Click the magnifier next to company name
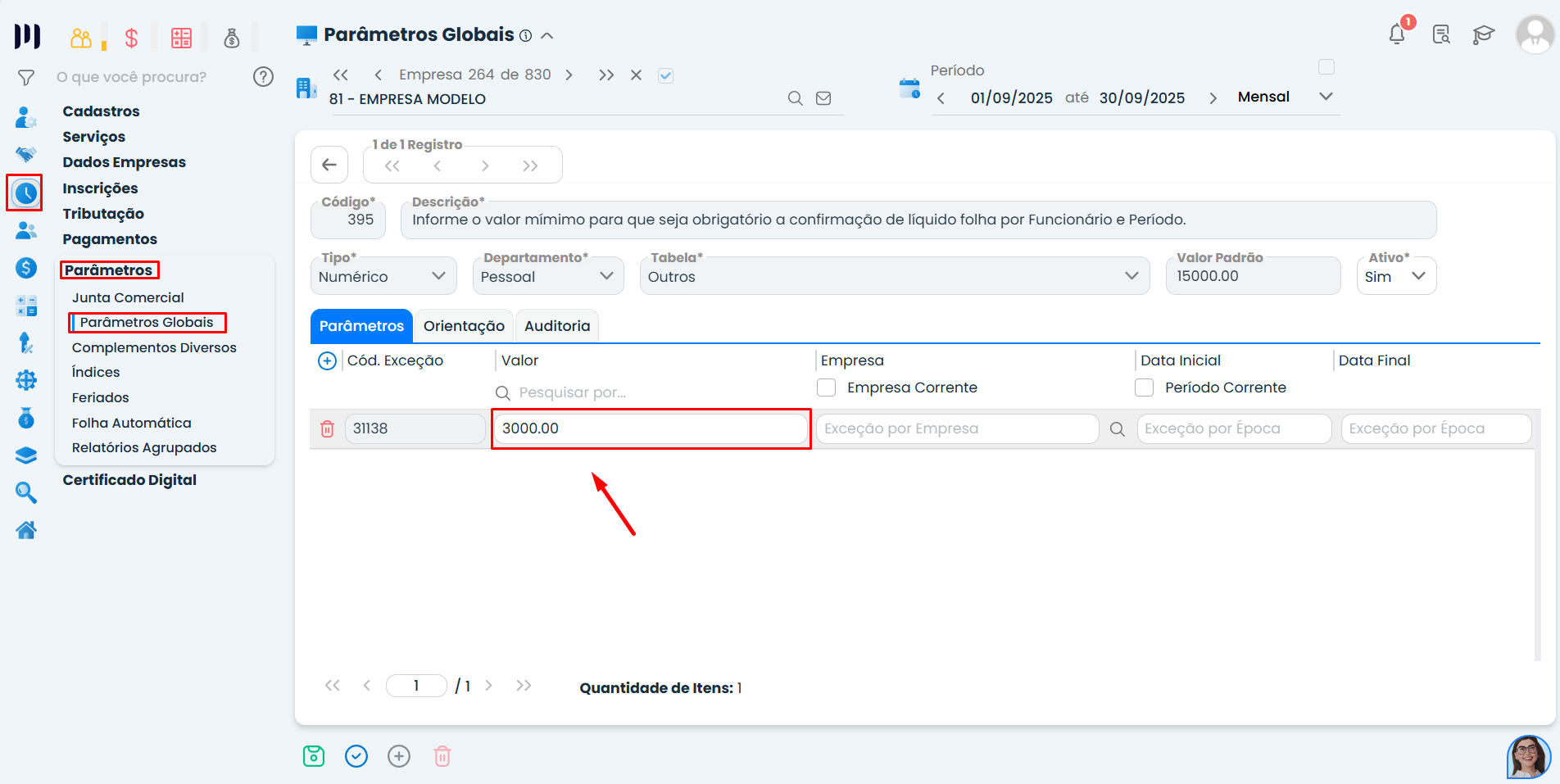This screenshot has width=1560, height=784. (795, 98)
